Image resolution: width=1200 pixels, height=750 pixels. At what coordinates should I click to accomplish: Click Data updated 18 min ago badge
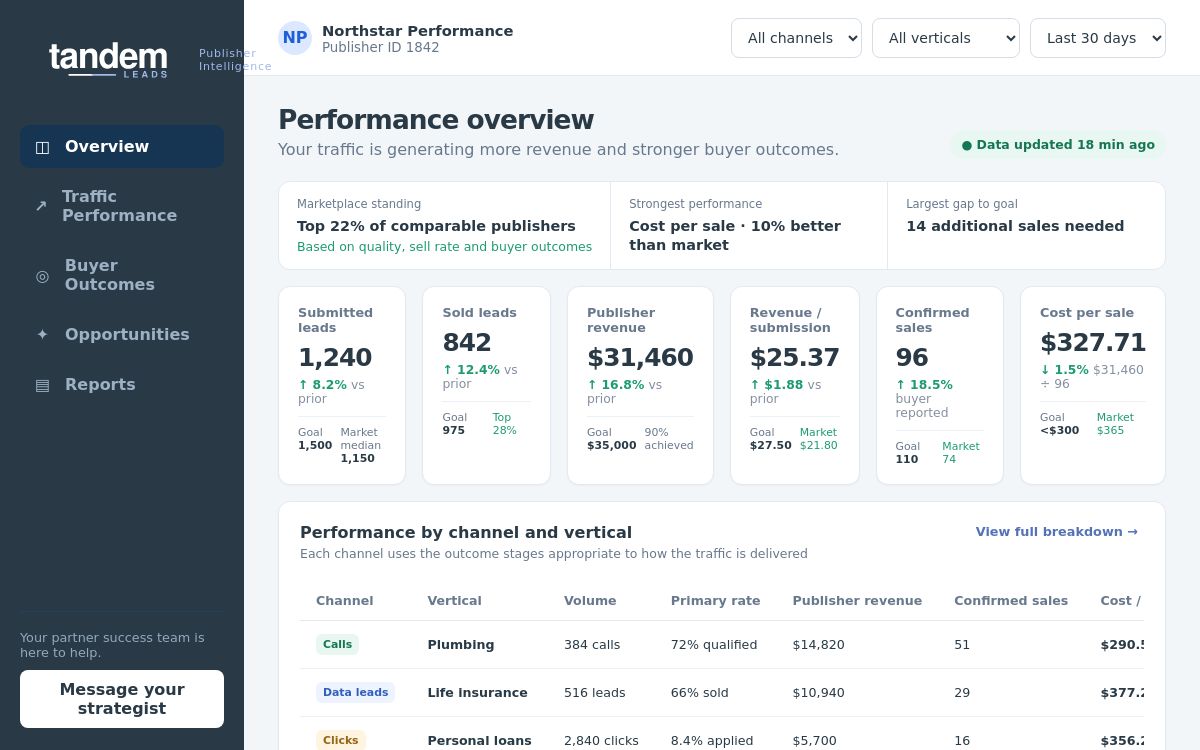[1058, 145]
